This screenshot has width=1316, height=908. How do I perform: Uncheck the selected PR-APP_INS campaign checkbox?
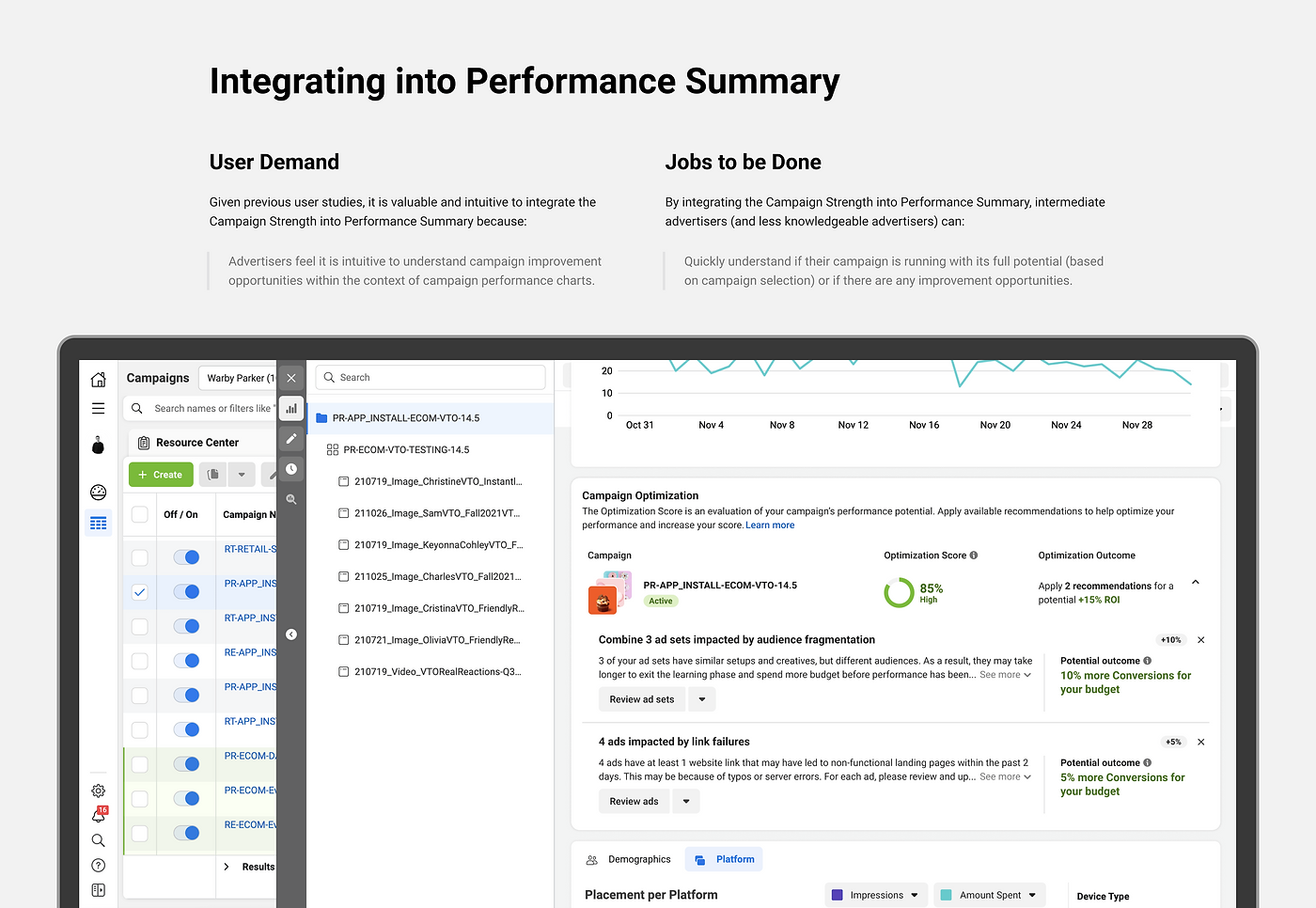(139, 591)
